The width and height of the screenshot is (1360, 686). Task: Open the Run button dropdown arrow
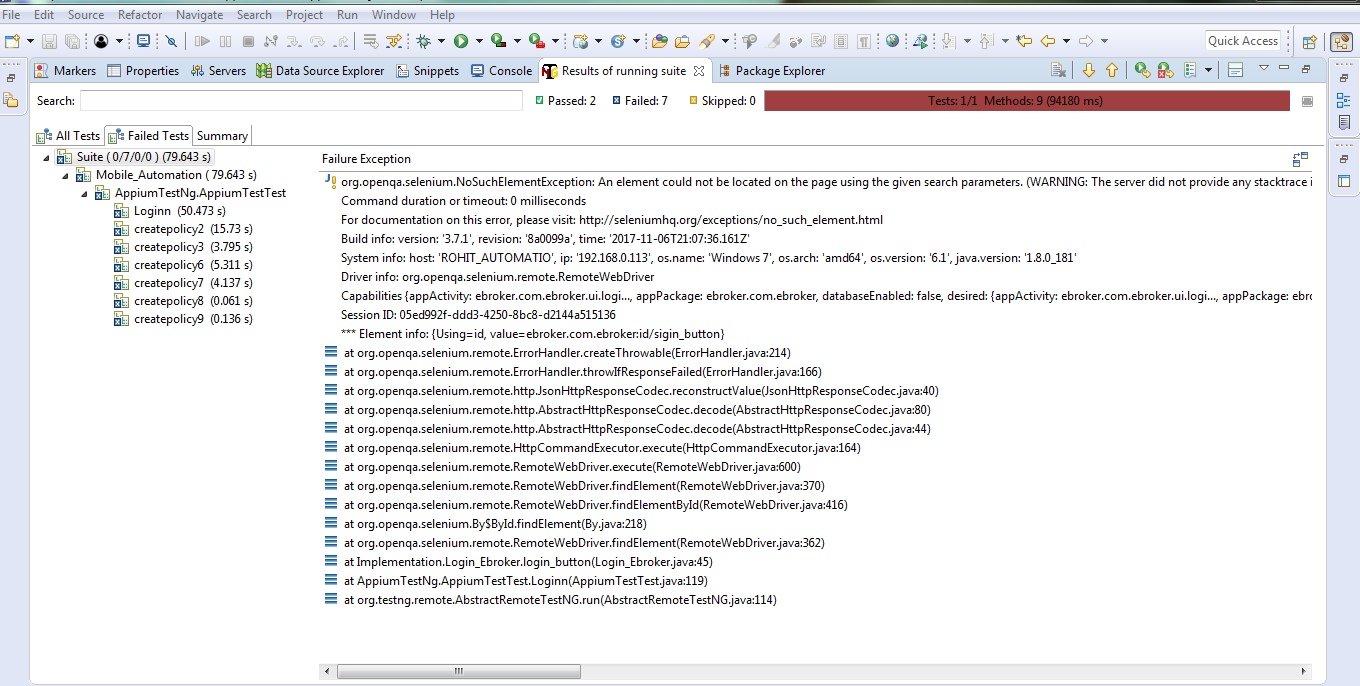(478, 41)
